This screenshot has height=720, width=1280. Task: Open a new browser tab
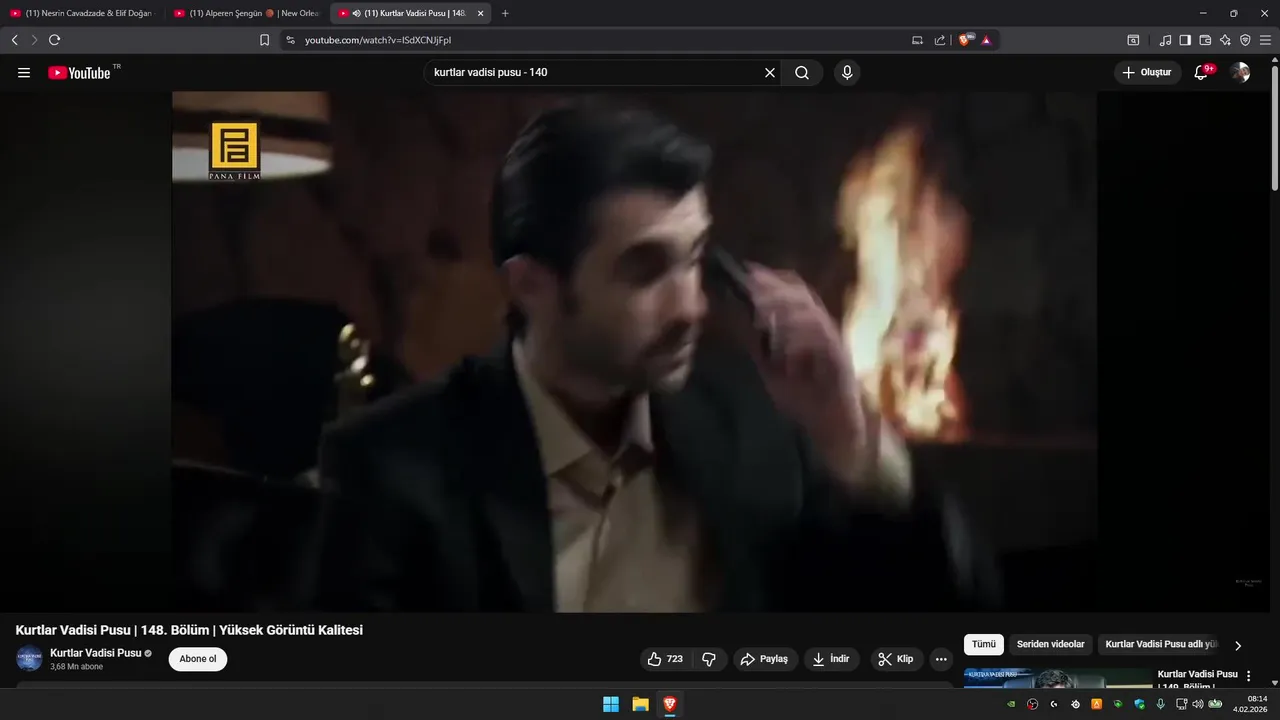(505, 13)
